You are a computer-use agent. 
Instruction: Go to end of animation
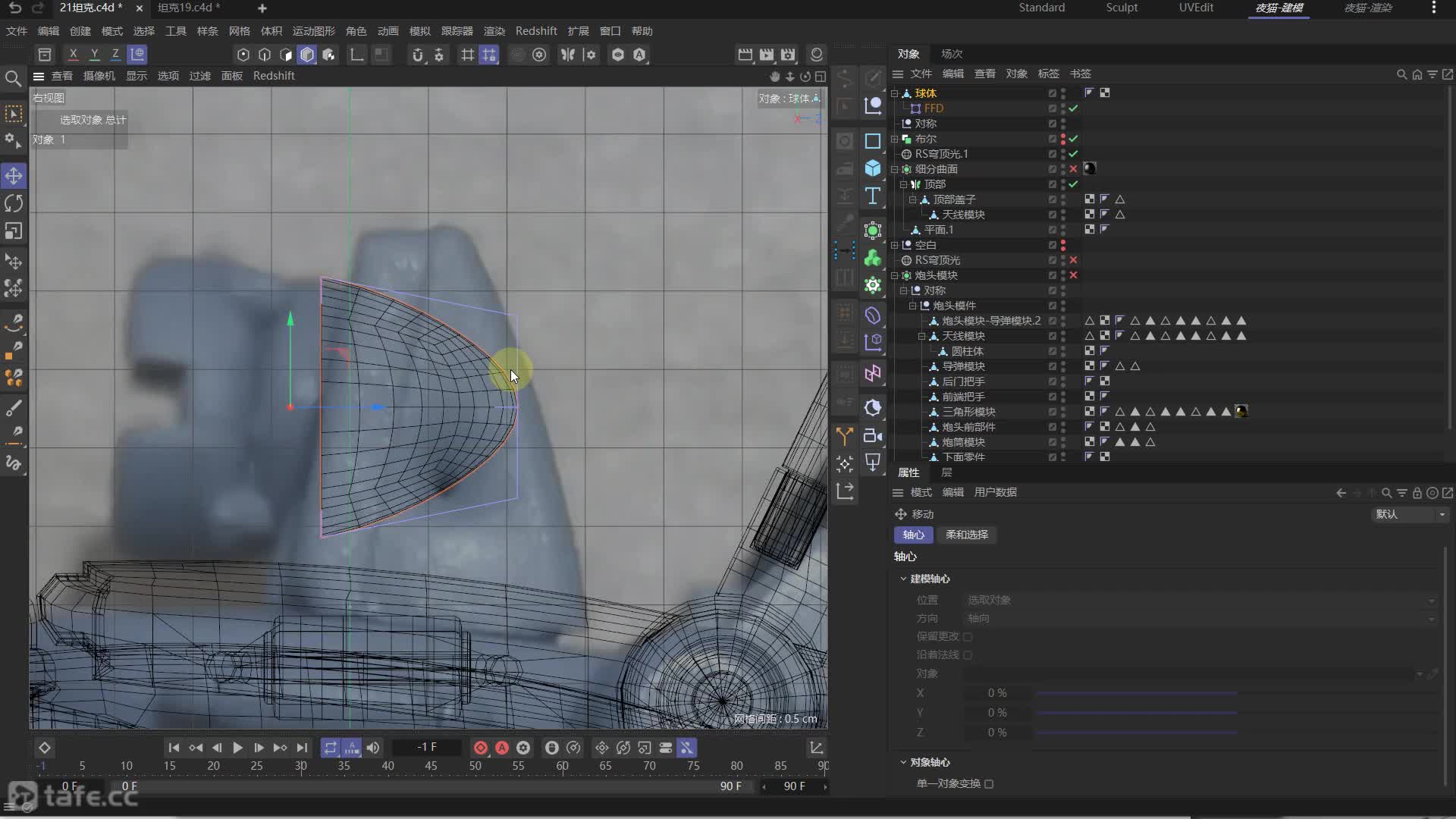302,748
